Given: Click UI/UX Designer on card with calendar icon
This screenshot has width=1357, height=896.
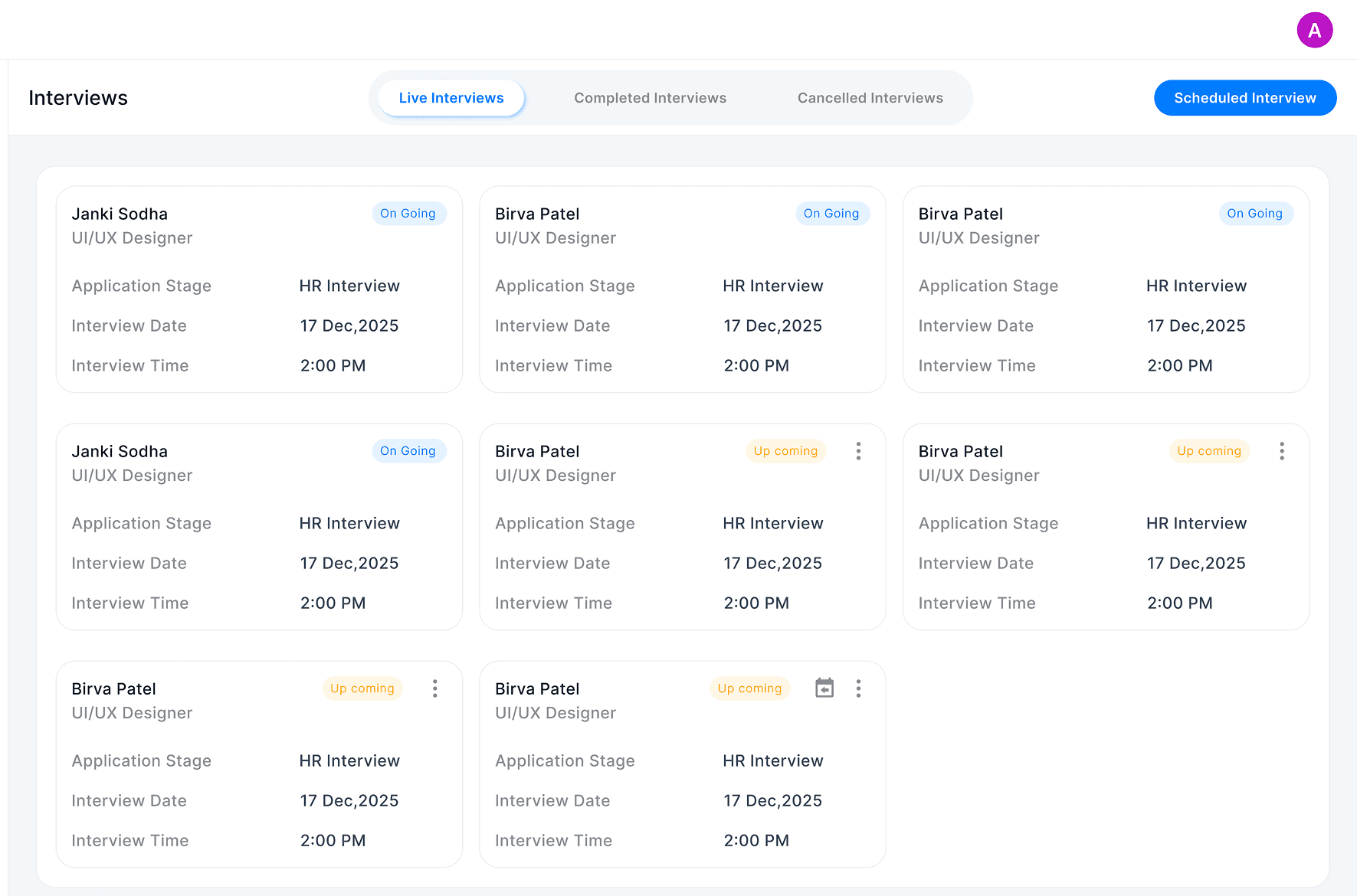Looking at the screenshot, I should point(556,713).
